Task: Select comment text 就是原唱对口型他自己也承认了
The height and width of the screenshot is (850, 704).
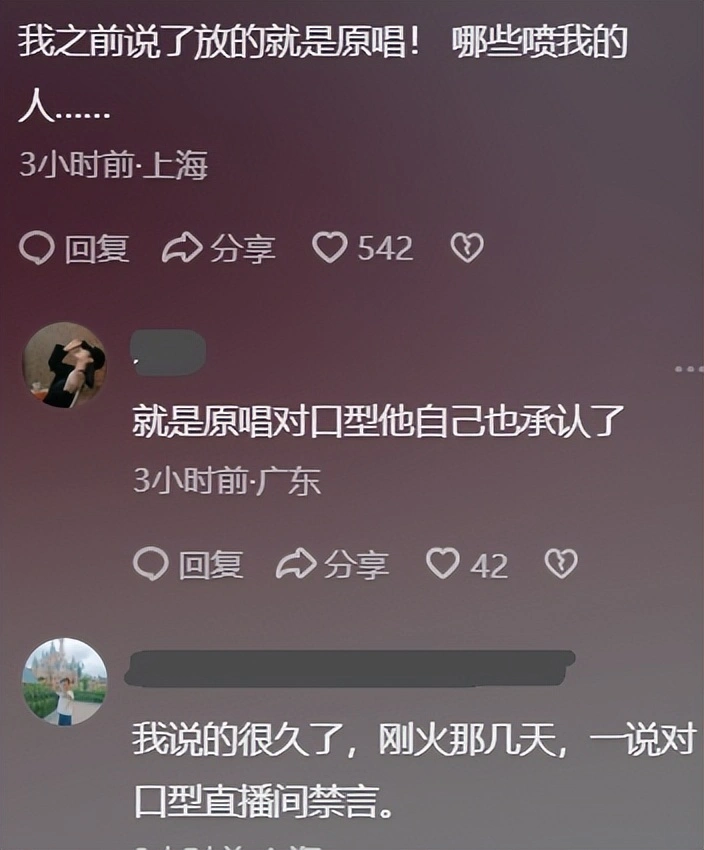Action: (x=378, y=421)
